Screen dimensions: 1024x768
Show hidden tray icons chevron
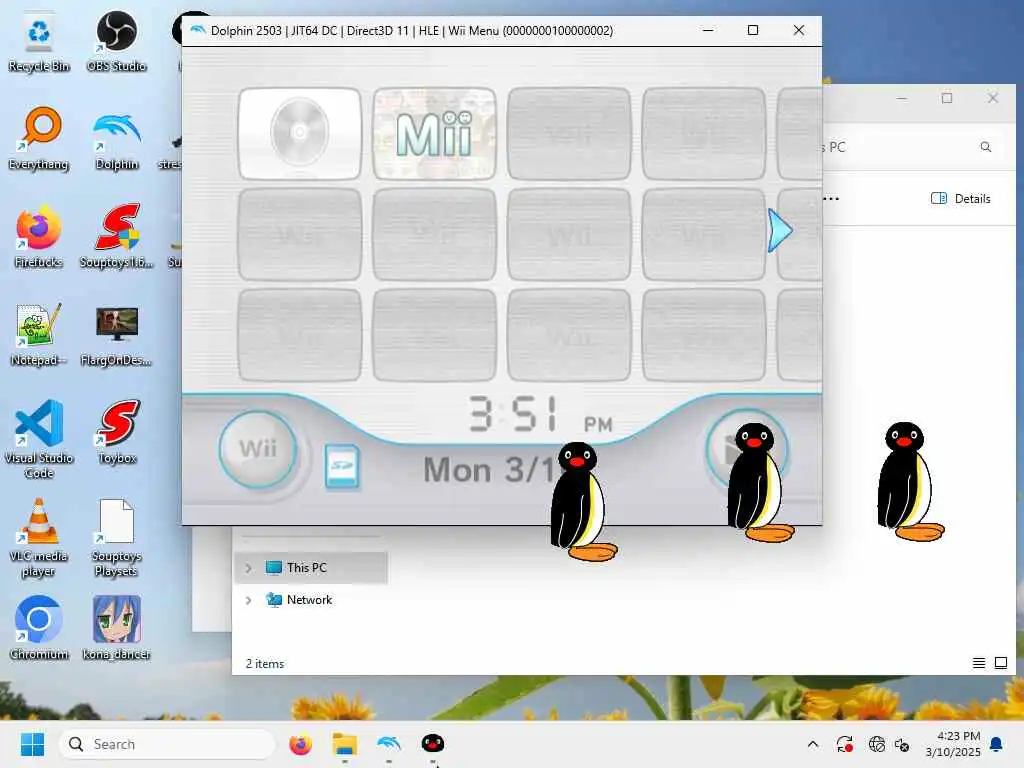[x=813, y=744]
